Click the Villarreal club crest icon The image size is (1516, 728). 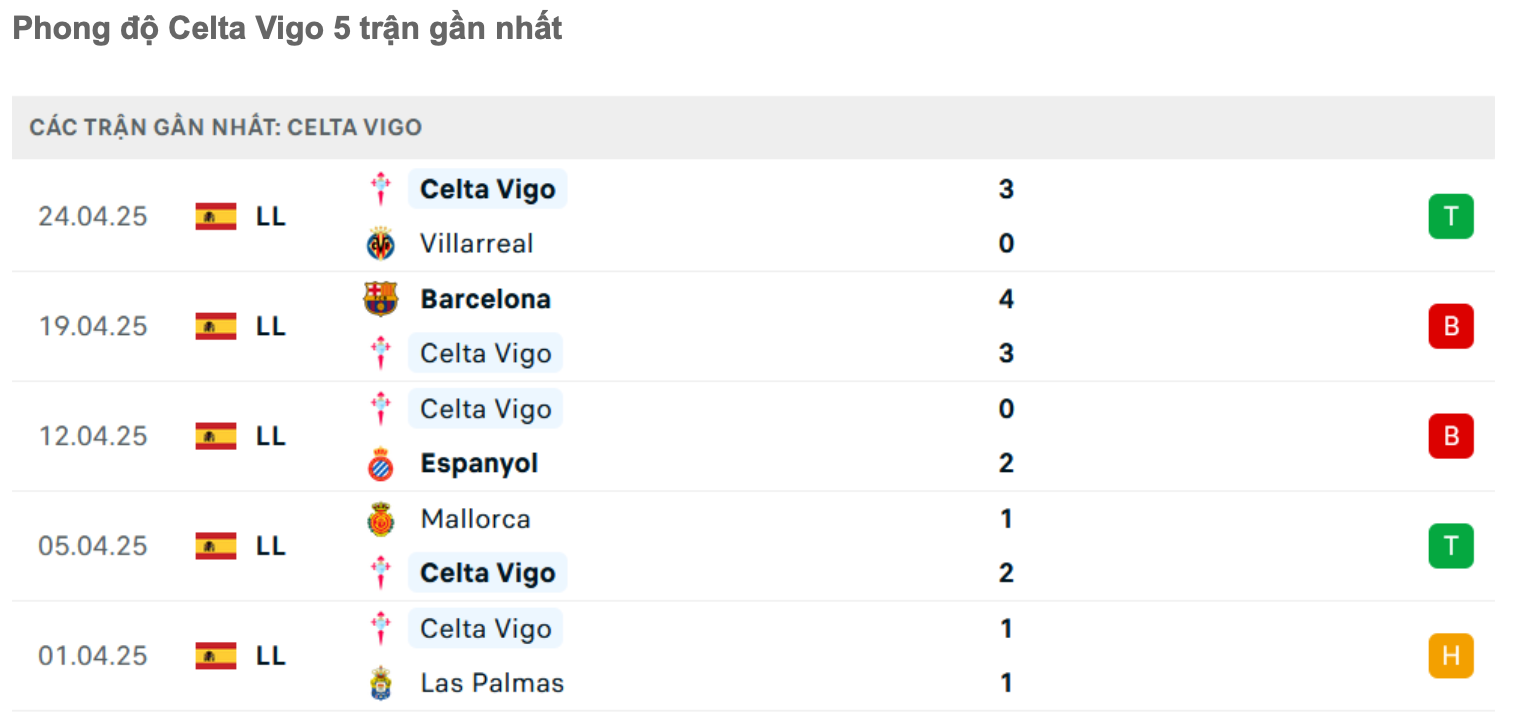pyautogui.click(x=381, y=244)
